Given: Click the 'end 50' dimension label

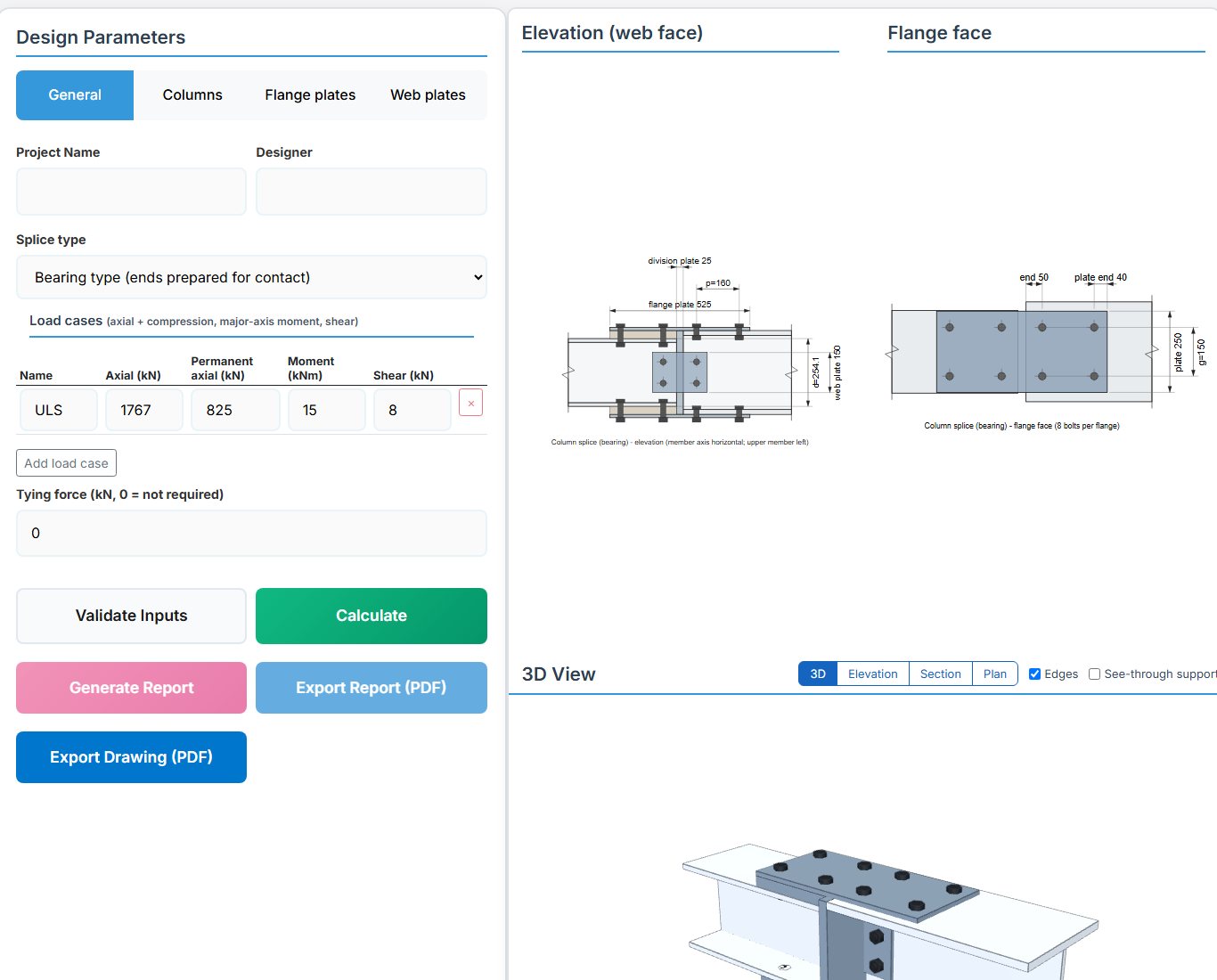Looking at the screenshot, I should [1034, 277].
